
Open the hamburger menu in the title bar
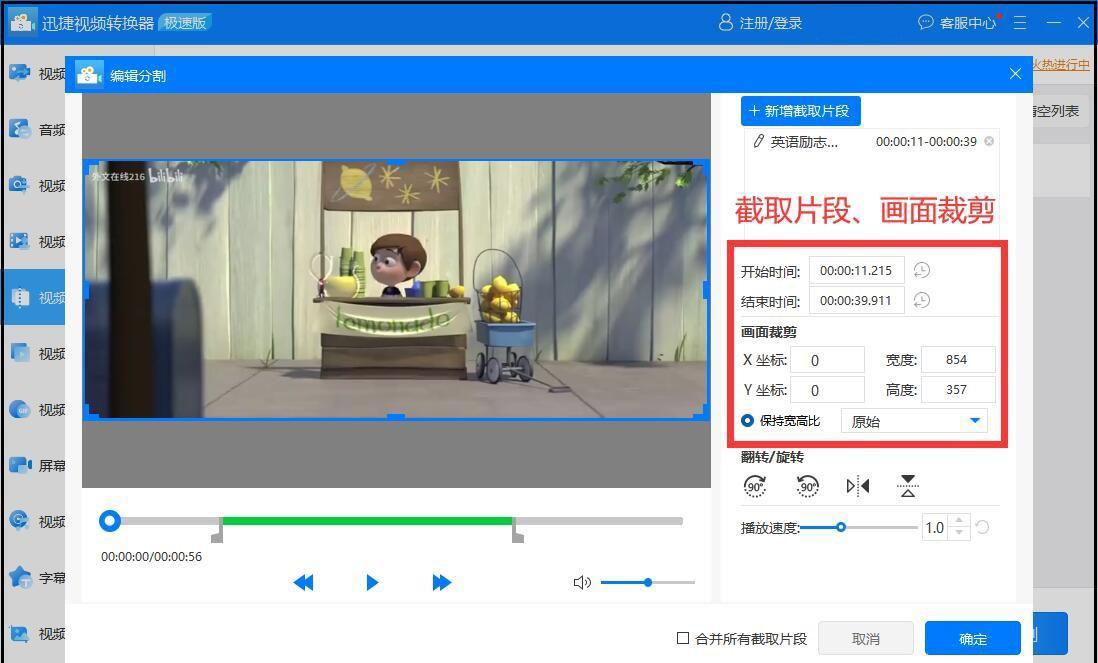(x=1020, y=23)
